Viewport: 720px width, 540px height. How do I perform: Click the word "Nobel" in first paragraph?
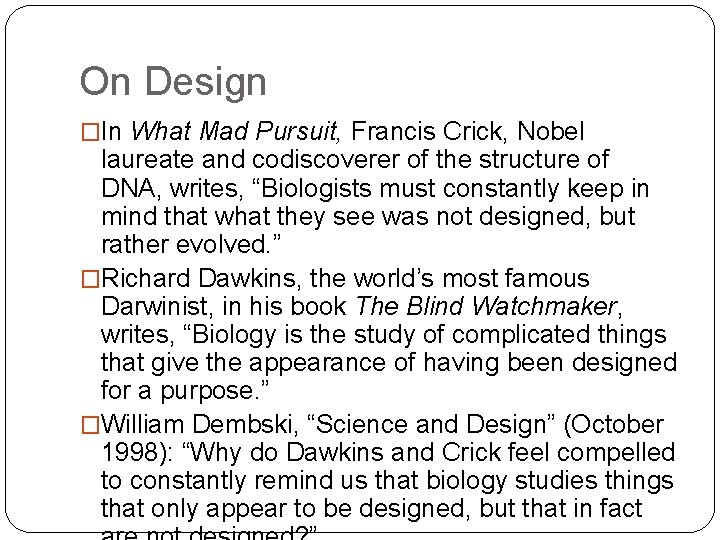tap(550, 132)
